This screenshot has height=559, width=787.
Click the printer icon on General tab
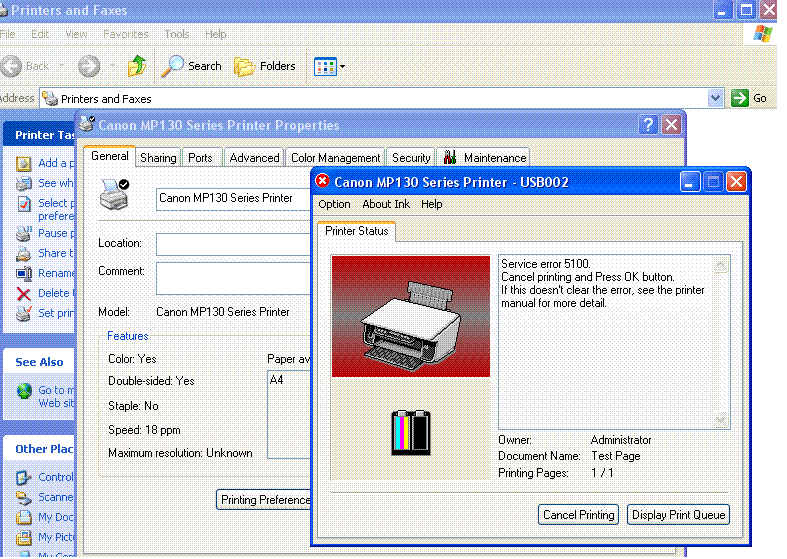coord(114,194)
